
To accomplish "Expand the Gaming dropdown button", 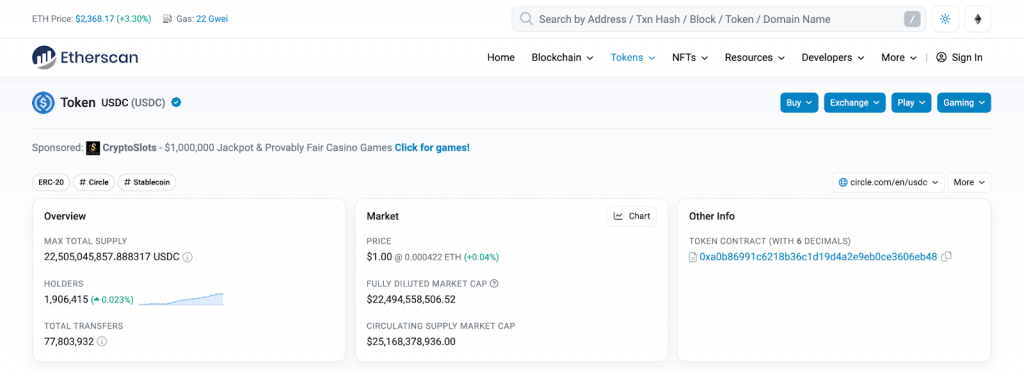I will click(x=964, y=103).
